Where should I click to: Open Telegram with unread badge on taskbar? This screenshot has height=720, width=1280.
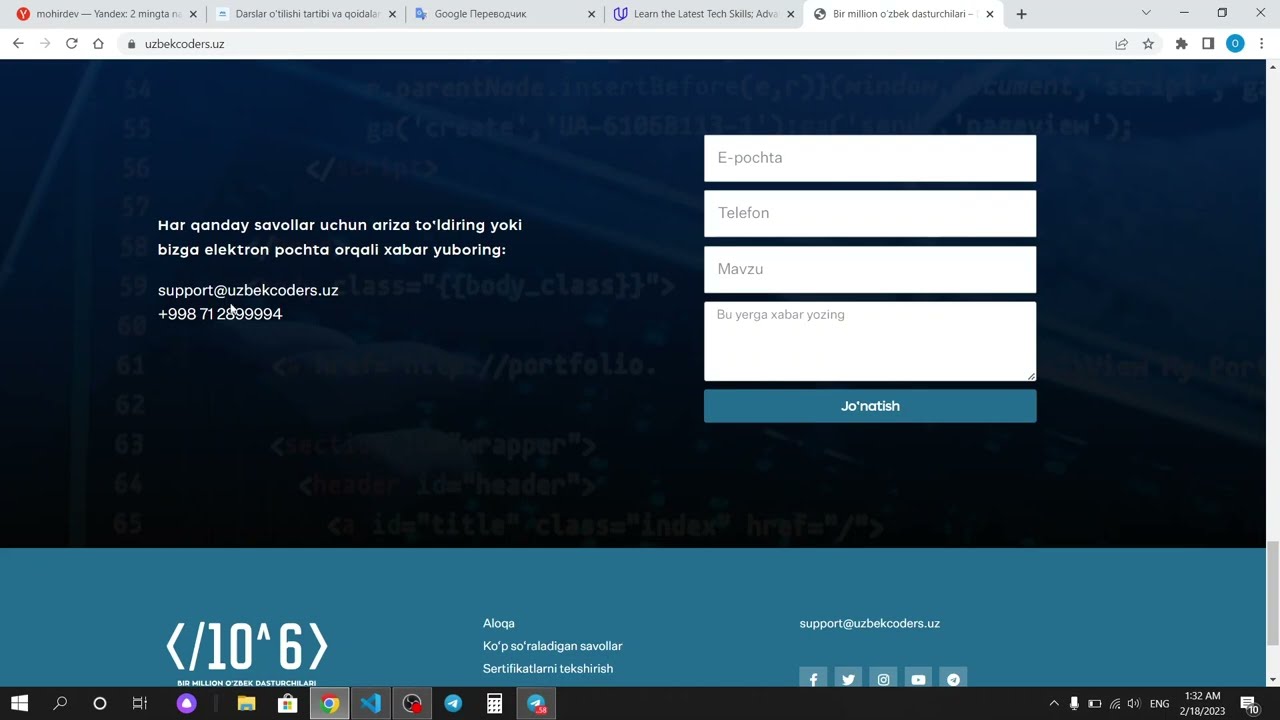point(536,704)
